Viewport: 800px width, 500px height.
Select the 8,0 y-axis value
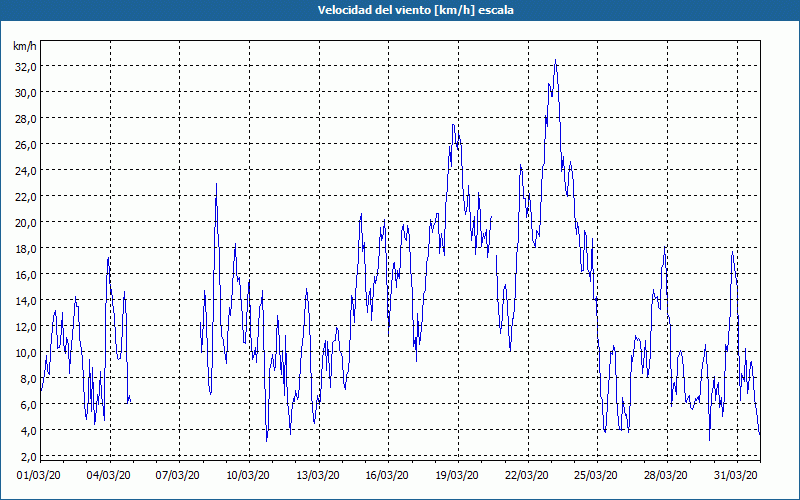pyautogui.click(x=28, y=379)
